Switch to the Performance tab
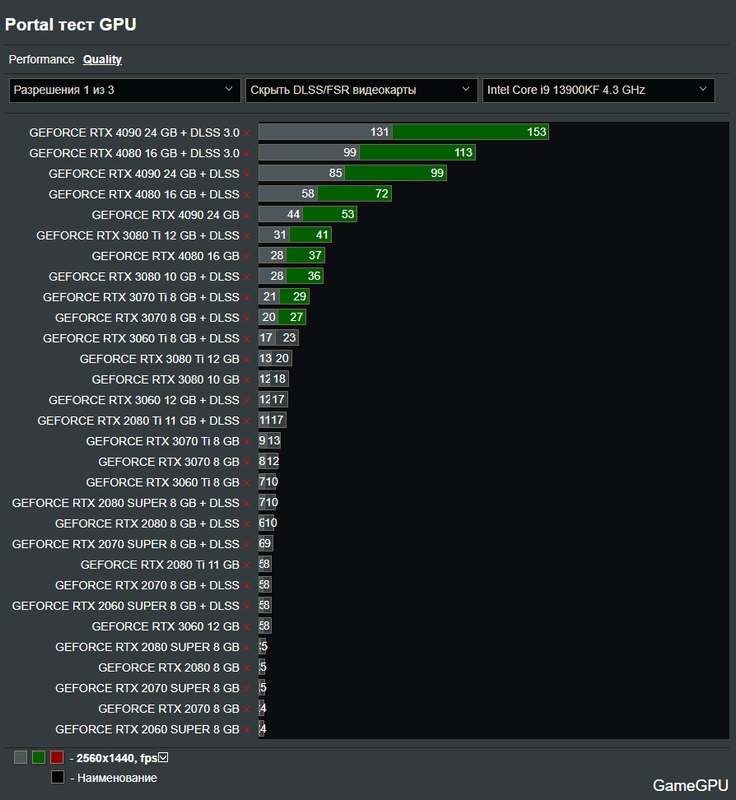The image size is (736, 800). (41, 60)
